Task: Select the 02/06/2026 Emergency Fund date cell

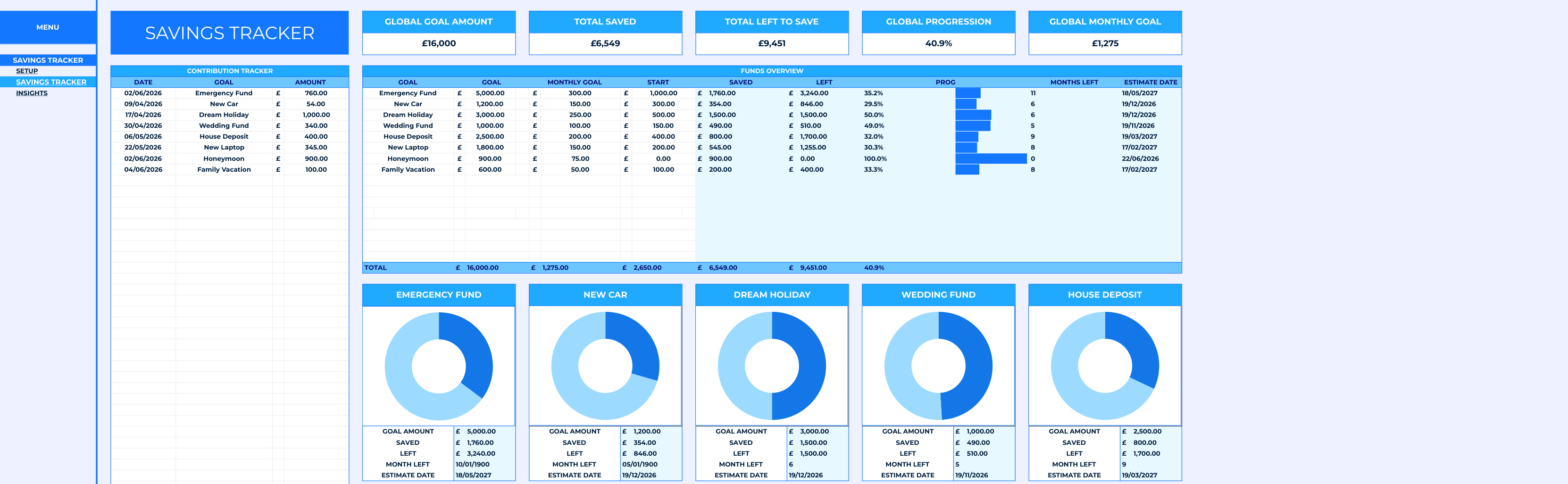Action: [143, 93]
